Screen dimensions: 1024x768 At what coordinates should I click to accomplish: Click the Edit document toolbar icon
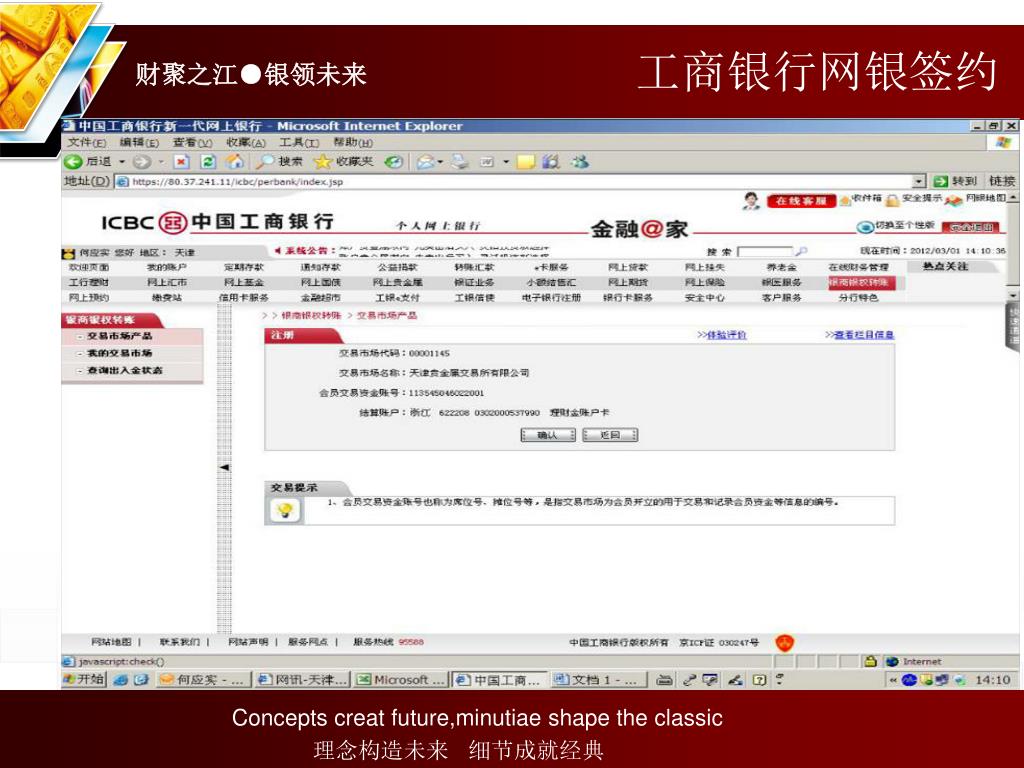[487, 162]
